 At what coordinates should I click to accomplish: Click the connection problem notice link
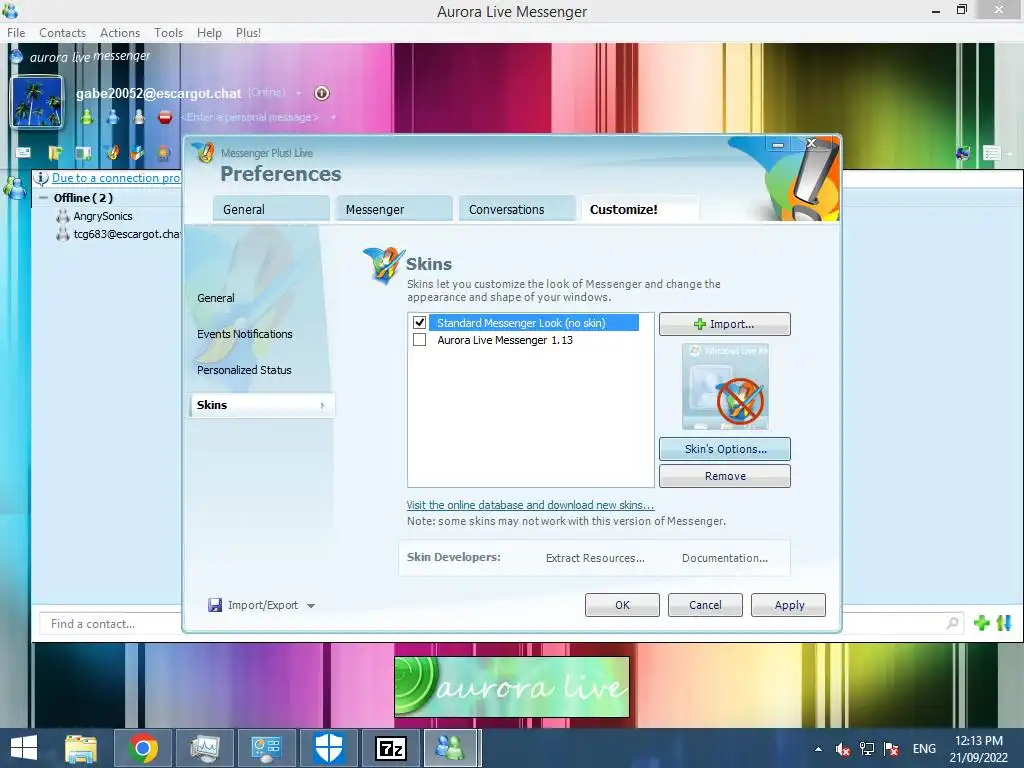click(116, 178)
